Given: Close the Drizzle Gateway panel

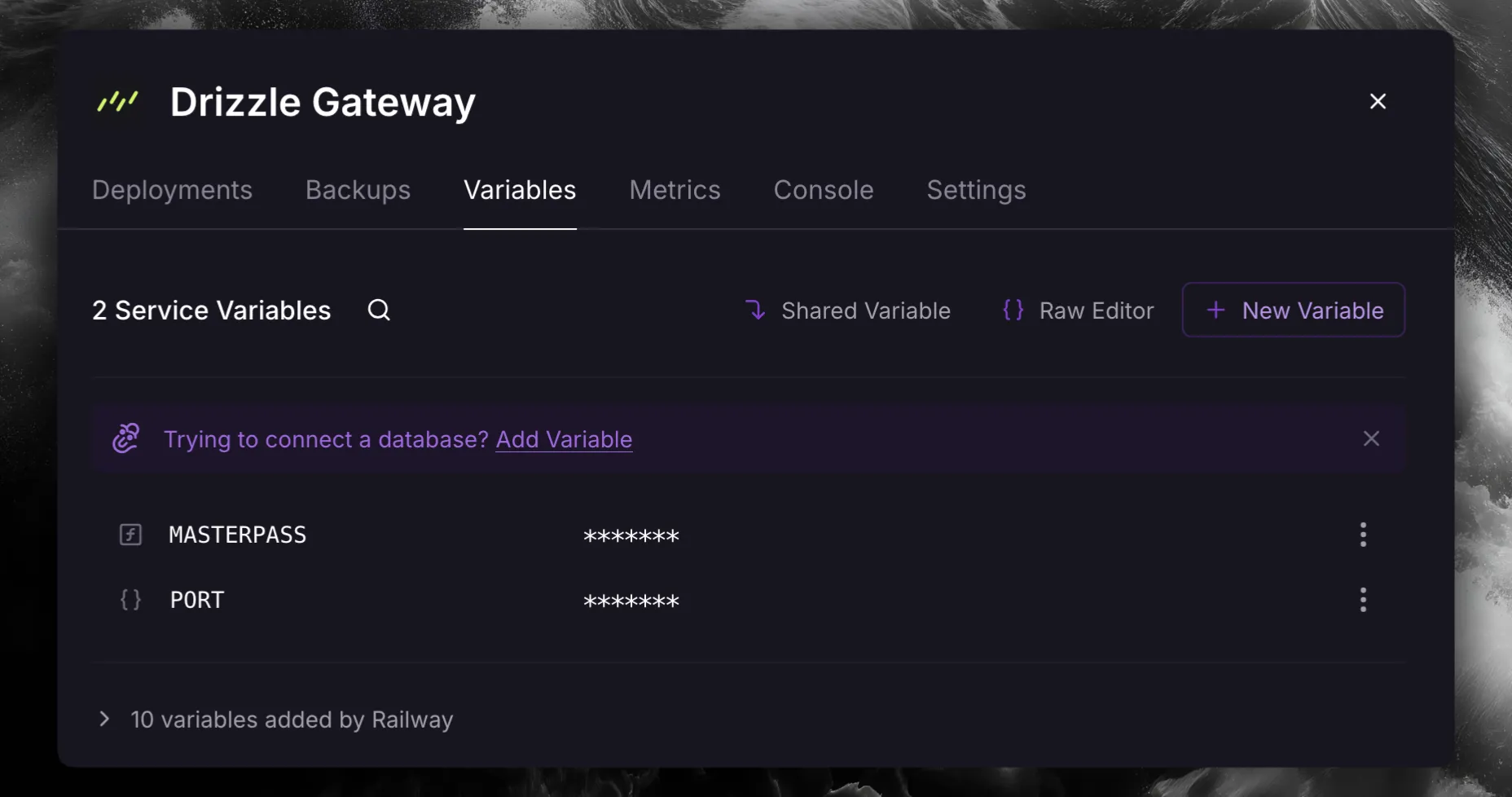Looking at the screenshot, I should point(1378,101).
